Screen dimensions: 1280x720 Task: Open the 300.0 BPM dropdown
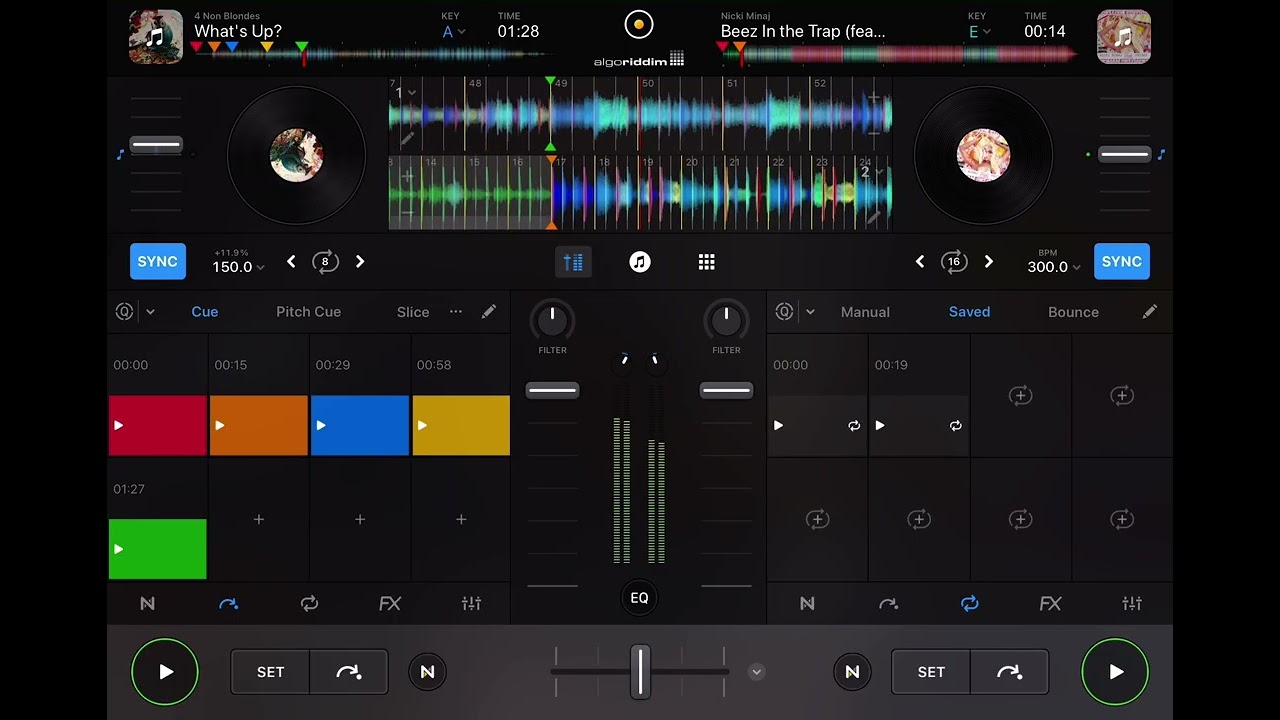pos(1055,267)
